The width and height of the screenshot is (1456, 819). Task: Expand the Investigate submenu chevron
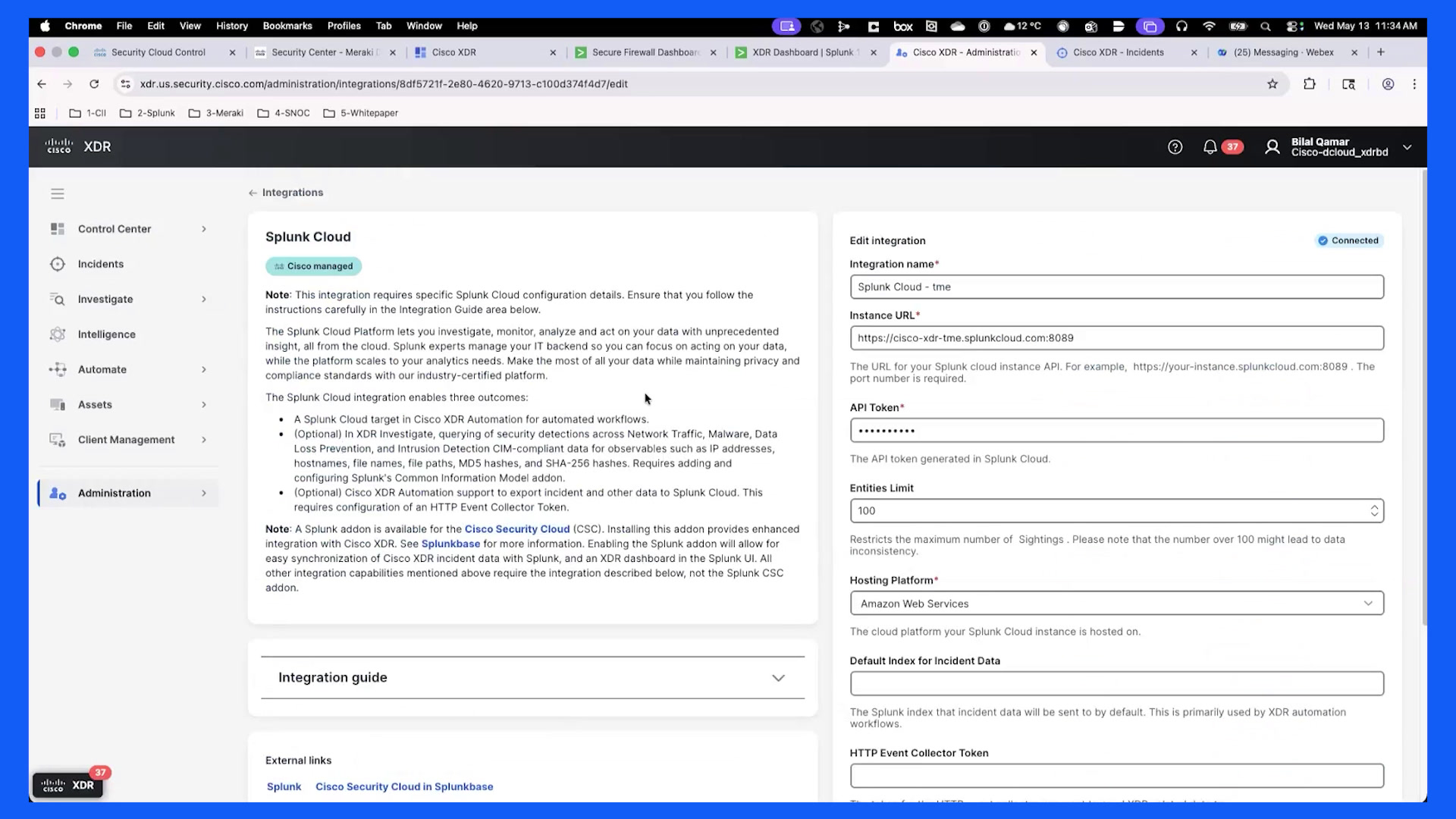[204, 300]
